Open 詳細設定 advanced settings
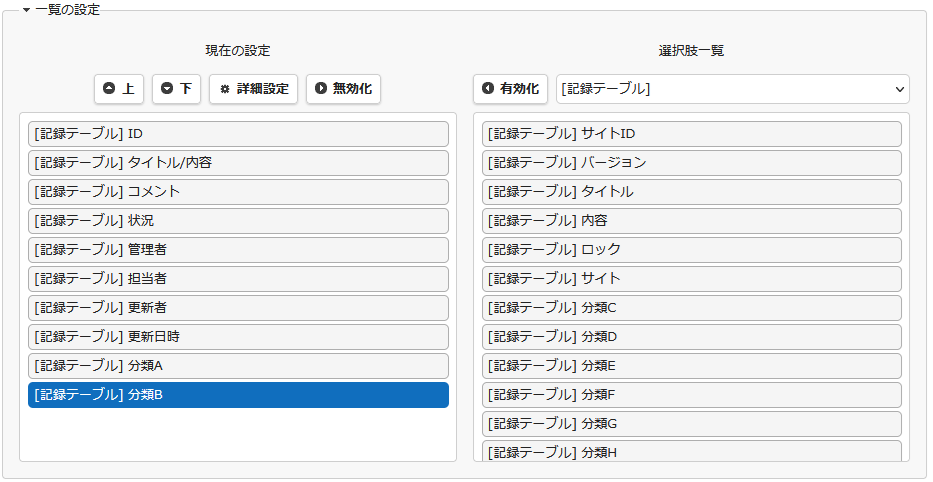This screenshot has width=933, height=482. click(253, 89)
